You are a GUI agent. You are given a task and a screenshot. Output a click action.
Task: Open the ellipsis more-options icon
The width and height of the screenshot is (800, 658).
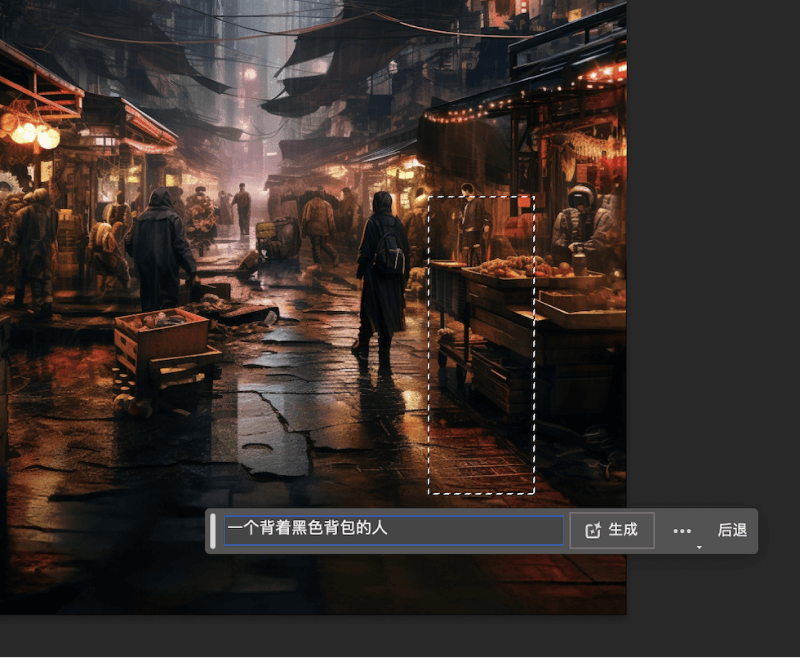pyautogui.click(x=682, y=530)
